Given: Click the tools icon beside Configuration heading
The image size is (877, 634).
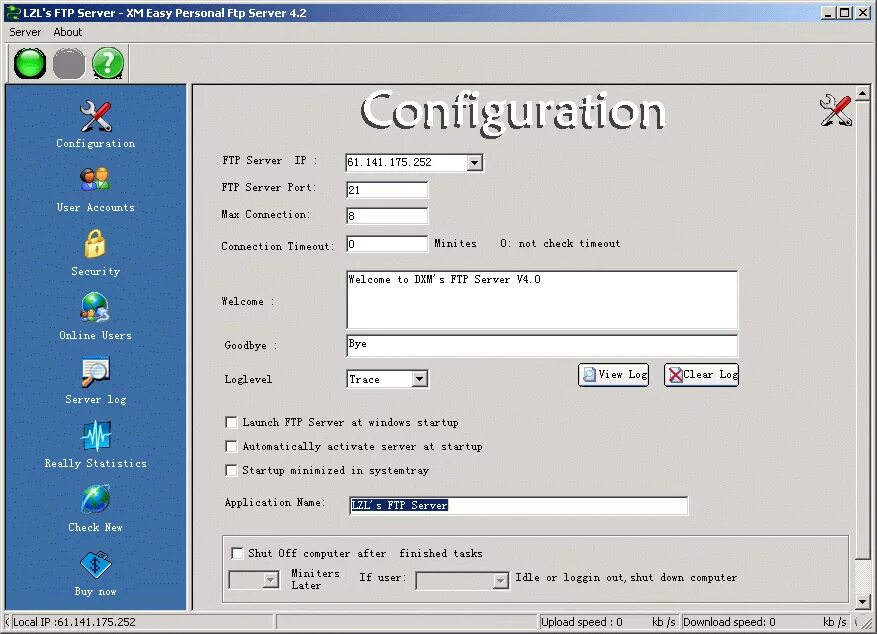Looking at the screenshot, I should 836,111.
